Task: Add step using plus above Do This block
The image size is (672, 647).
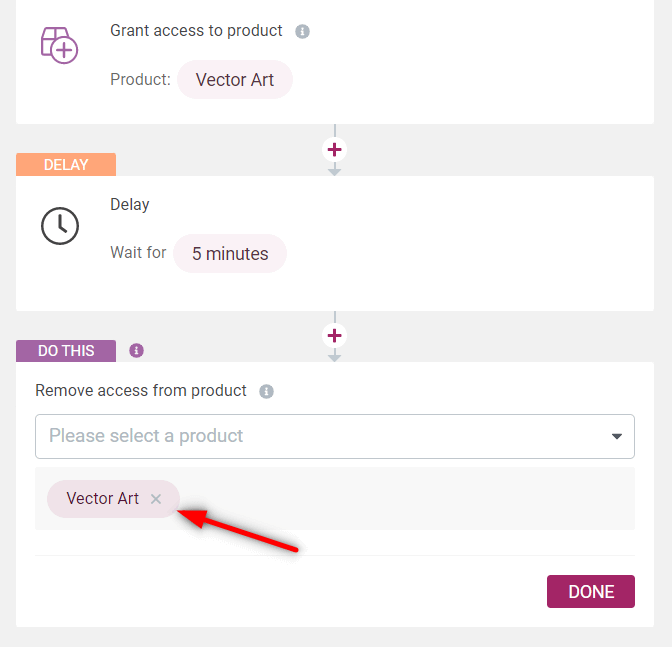Action: pyautogui.click(x=334, y=335)
